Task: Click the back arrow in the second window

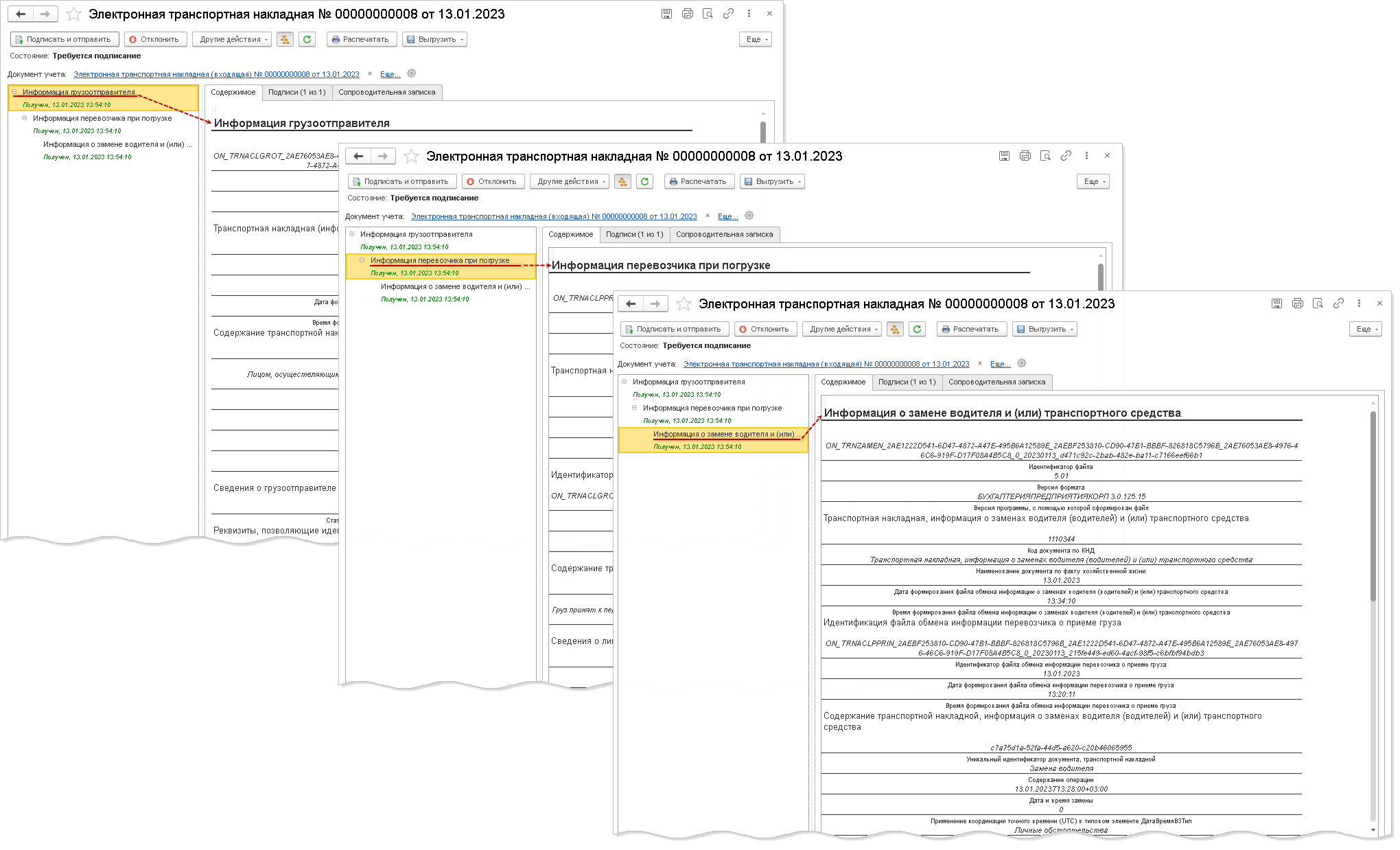Action: pos(358,157)
